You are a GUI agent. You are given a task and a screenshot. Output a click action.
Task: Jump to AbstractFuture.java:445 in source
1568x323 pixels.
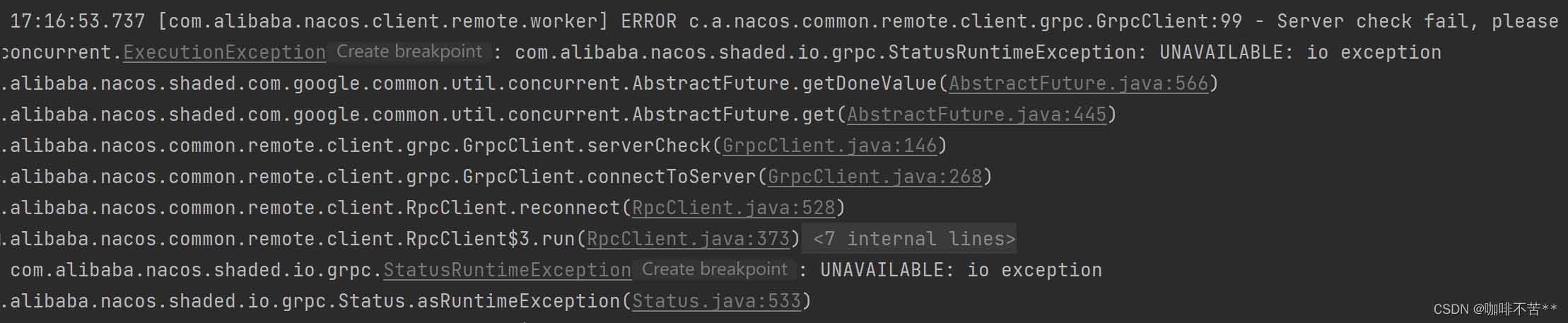976,114
